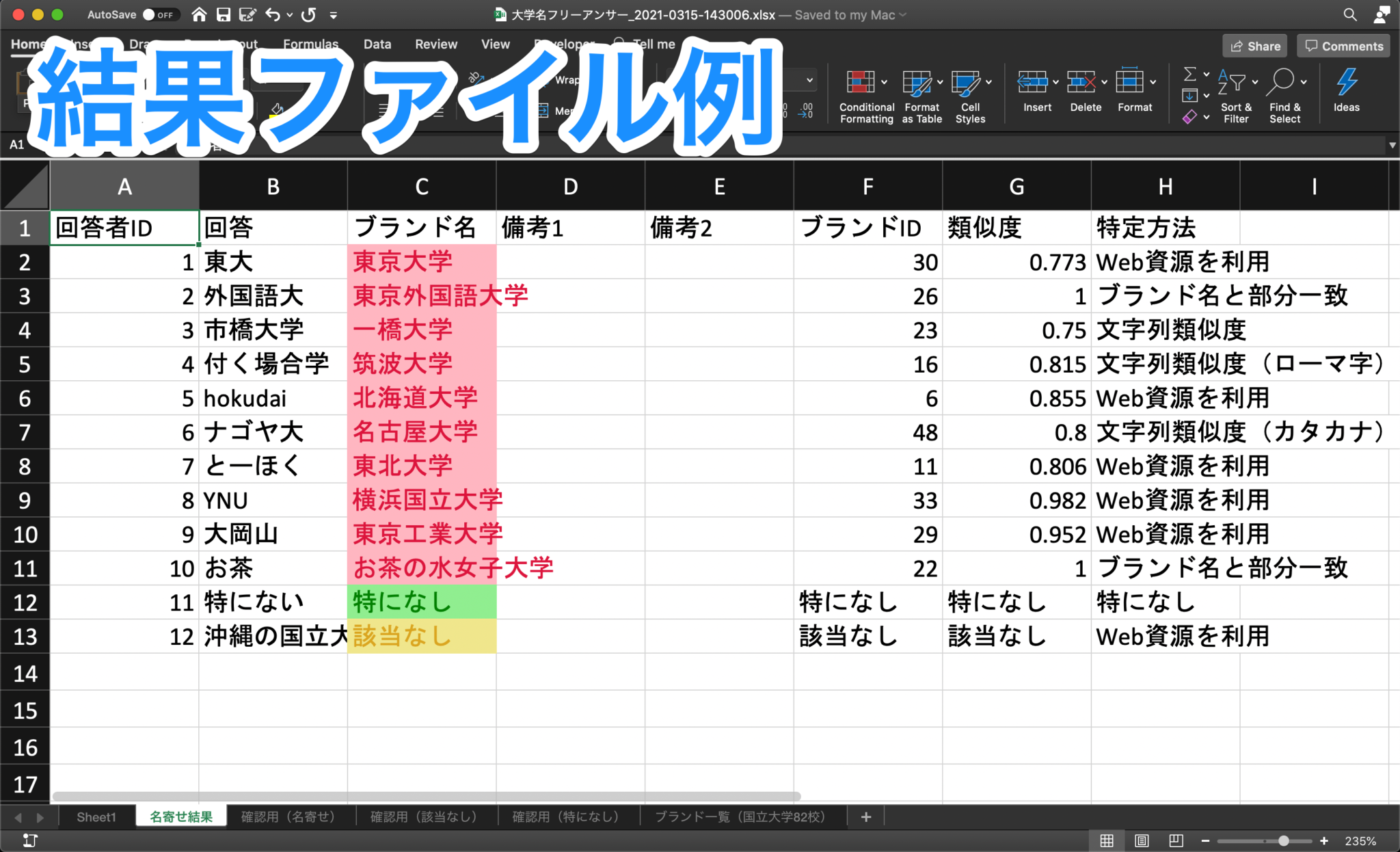
Task: Click the green 特になし cell in column C
Action: (422, 602)
